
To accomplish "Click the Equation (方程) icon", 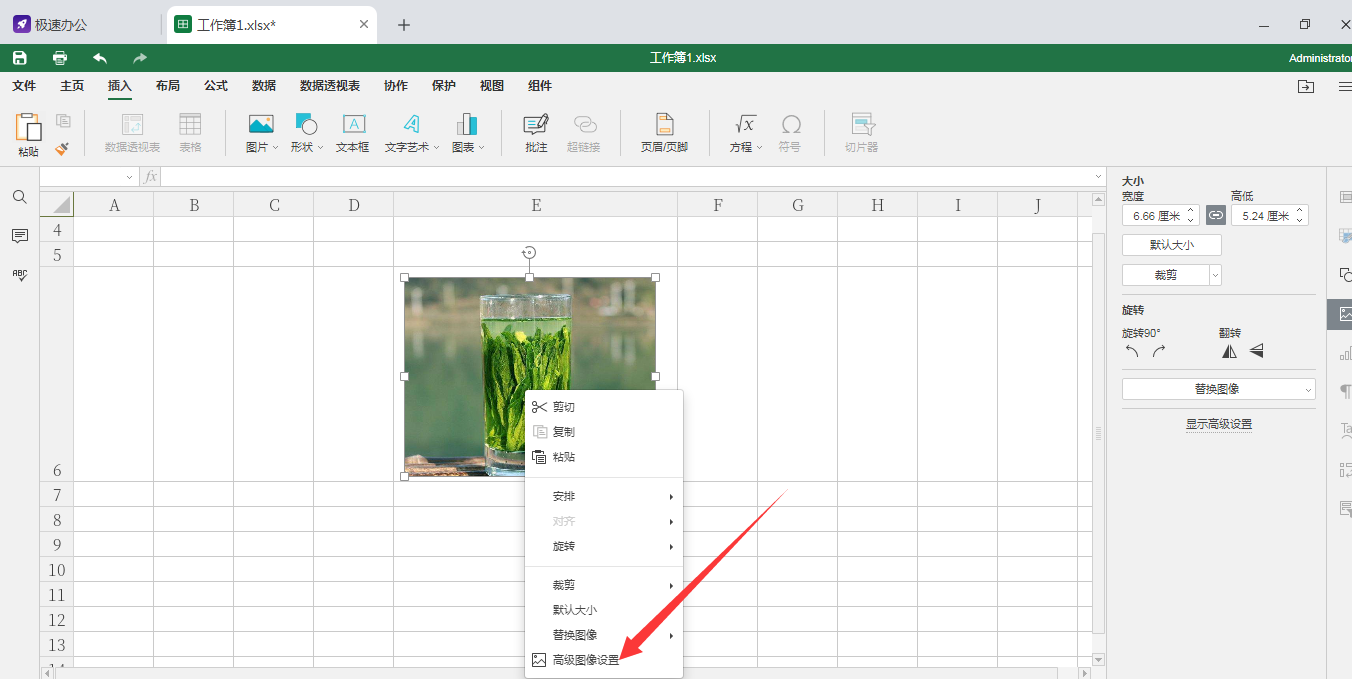I will coord(745,124).
